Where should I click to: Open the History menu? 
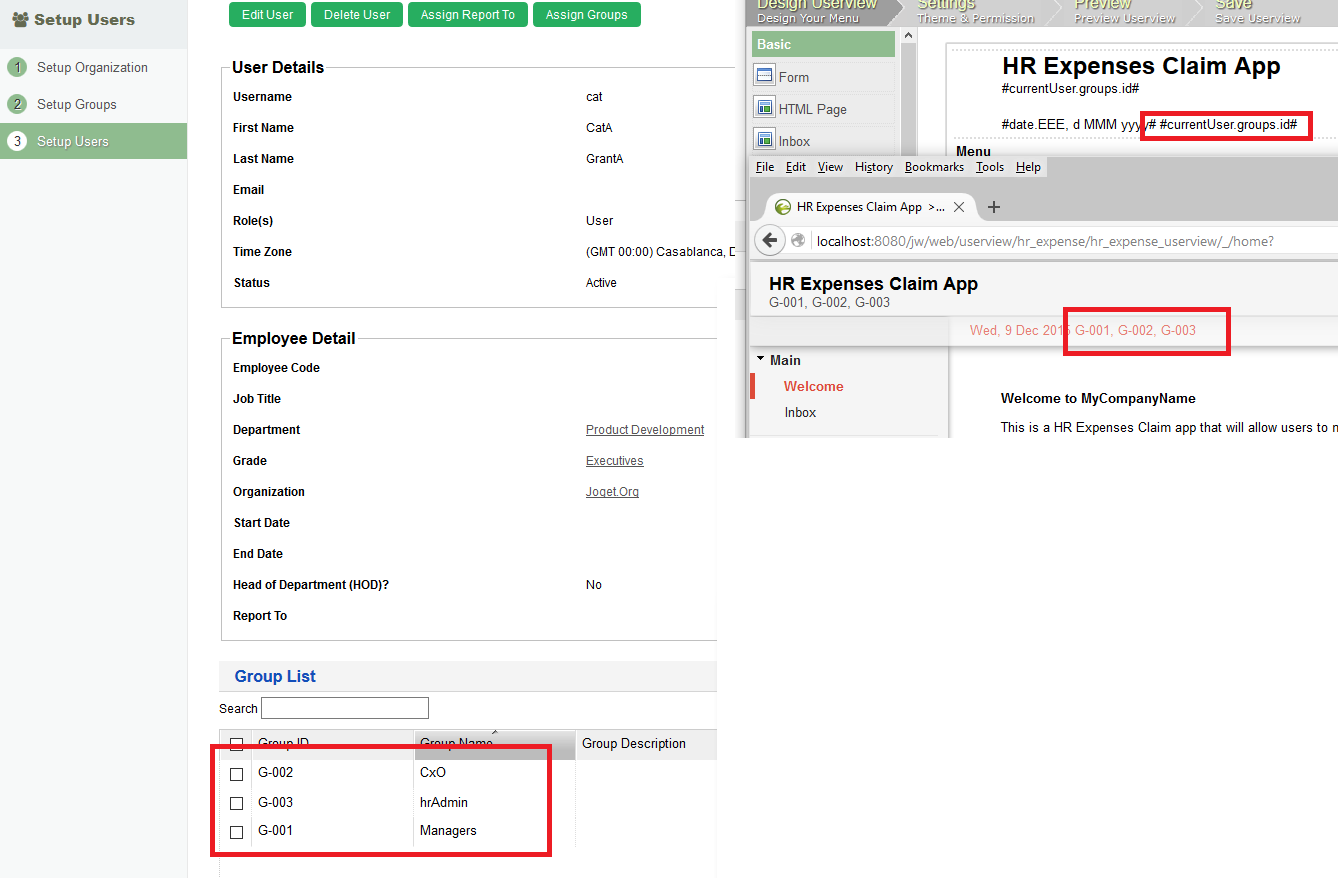[873, 167]
